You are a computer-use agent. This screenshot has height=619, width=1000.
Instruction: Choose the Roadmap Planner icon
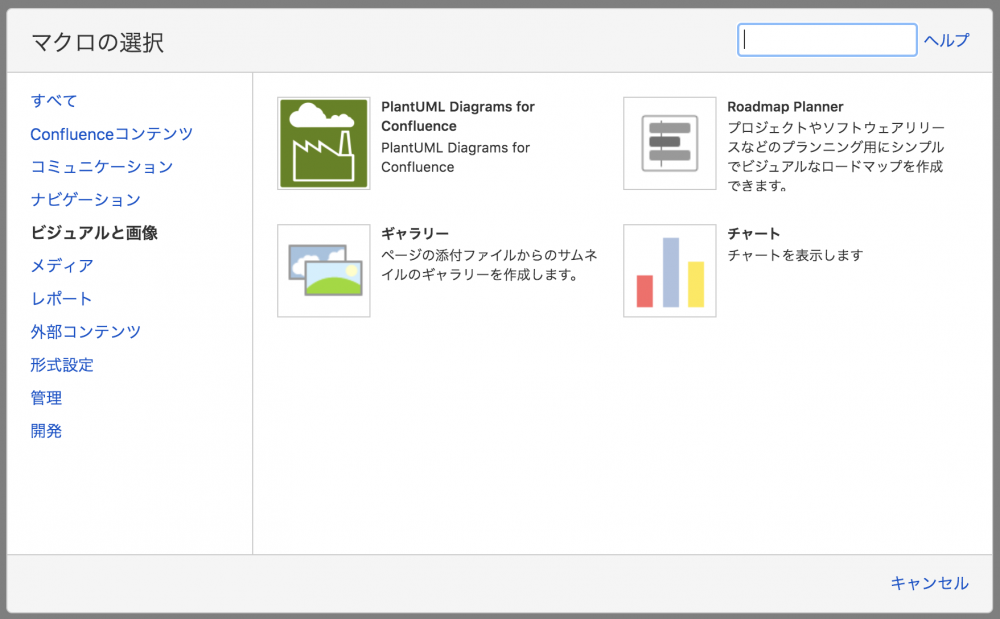tap(670, 143)
